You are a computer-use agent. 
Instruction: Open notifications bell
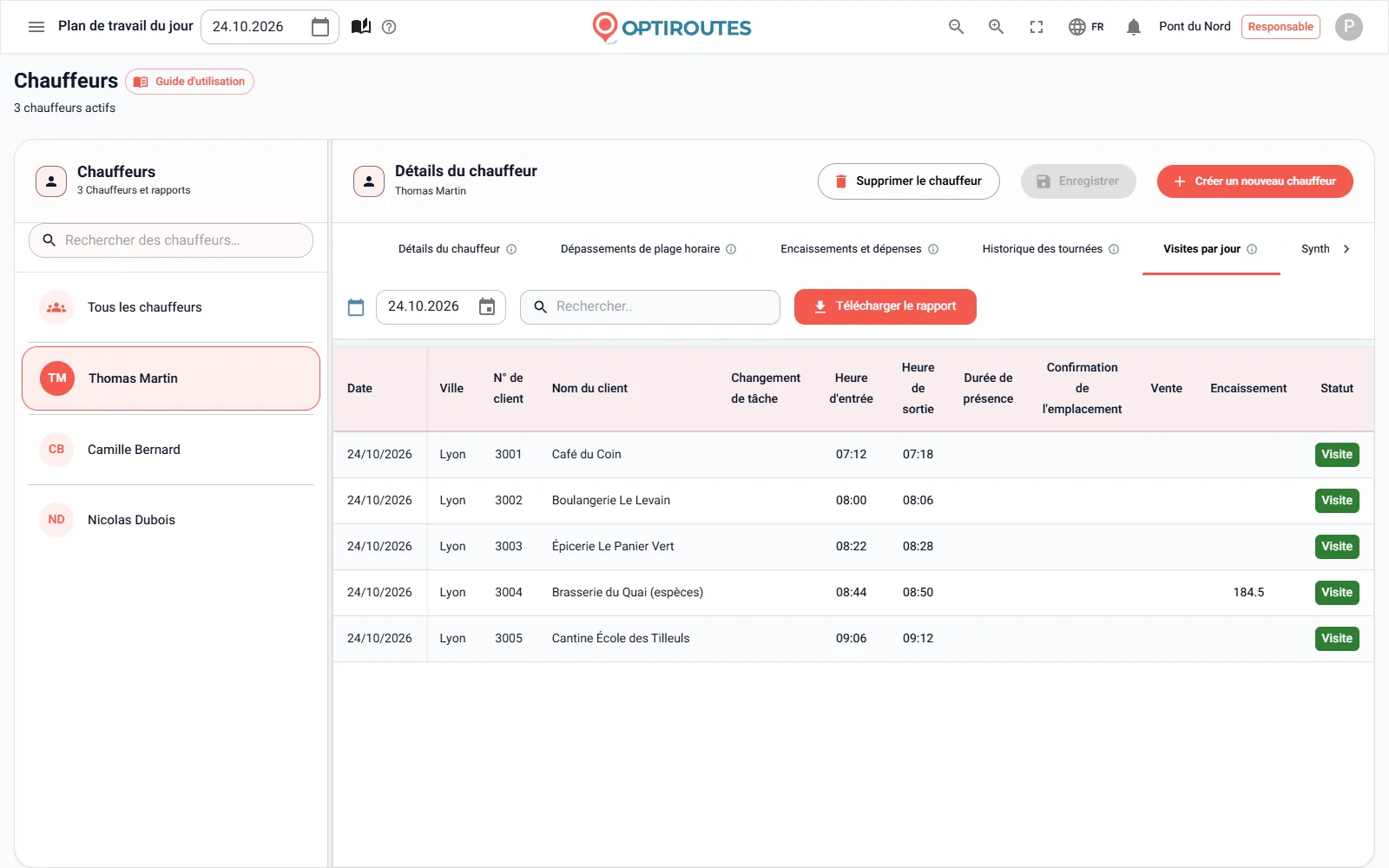pyautogui.click(x=1133, y=27)
